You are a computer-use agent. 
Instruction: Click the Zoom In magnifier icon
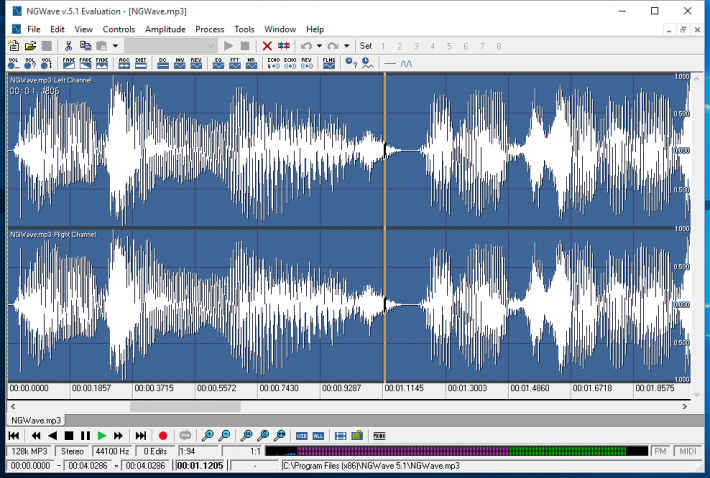[208, 436]
